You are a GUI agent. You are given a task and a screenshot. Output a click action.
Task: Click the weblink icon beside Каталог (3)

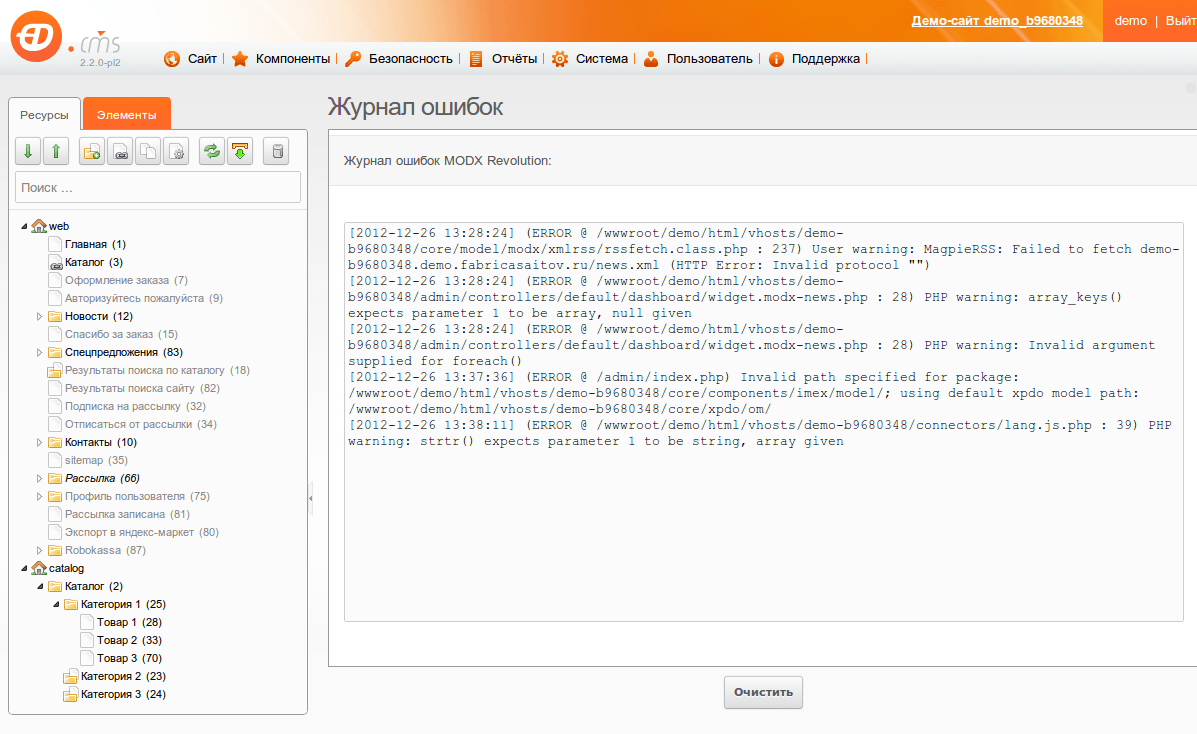tap(55, 262)
